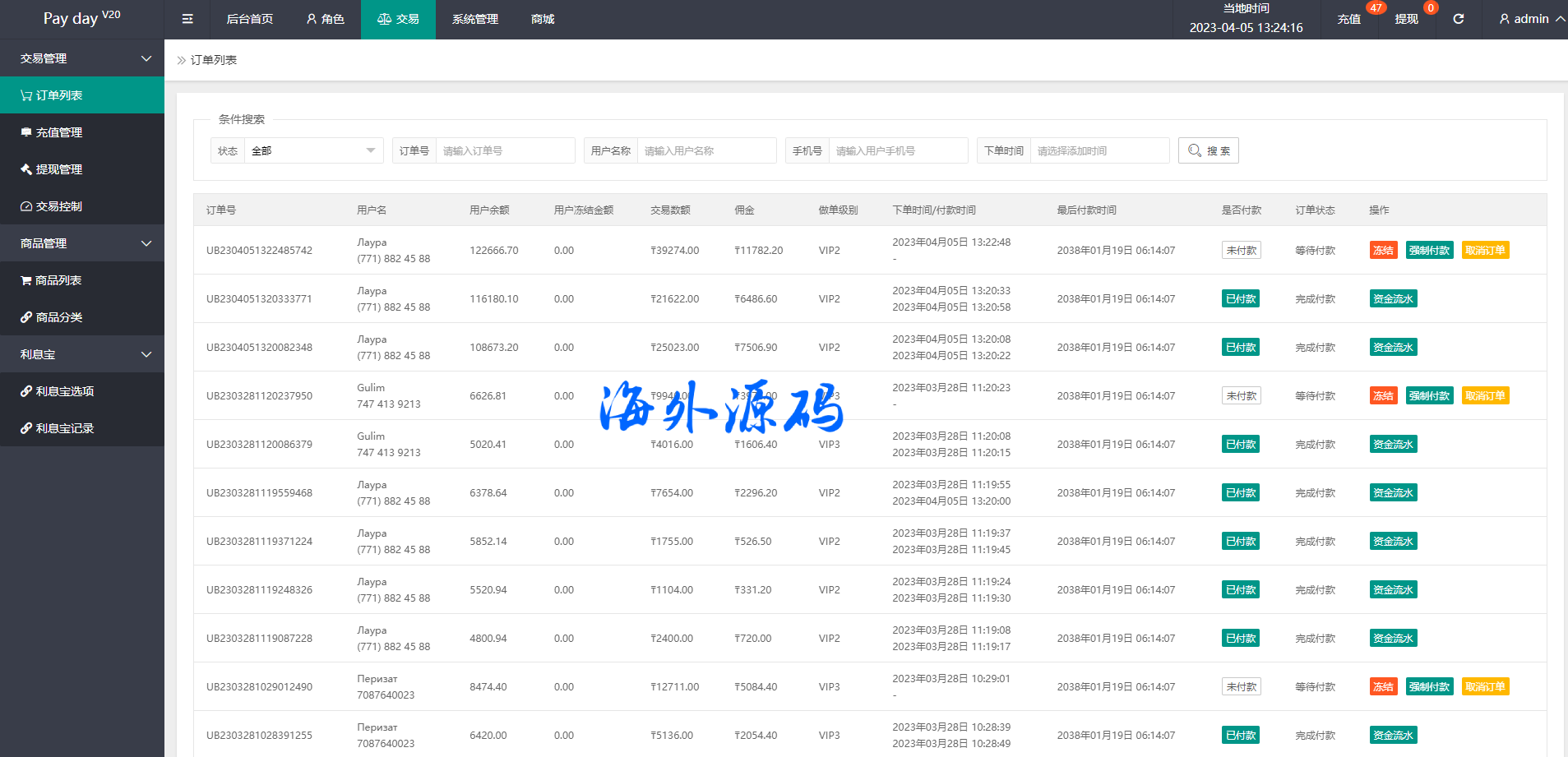Open the 充值 notifications with badge 47

pyautogui.click(x=1349, y=19)
